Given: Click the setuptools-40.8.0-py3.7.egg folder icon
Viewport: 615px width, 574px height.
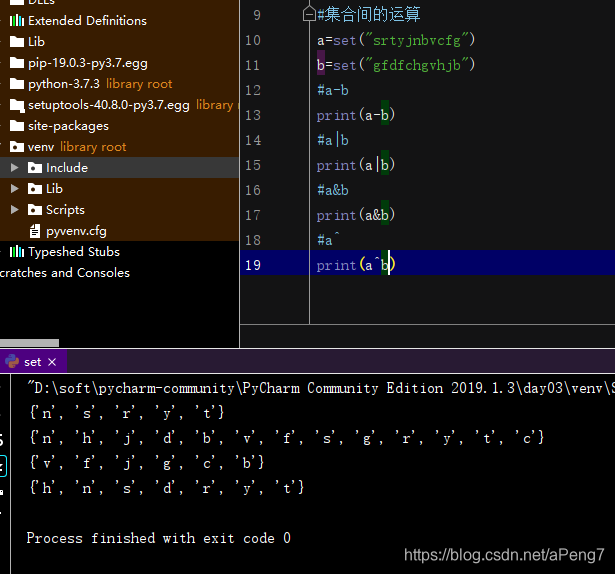Looking at the screenshot, I should (x=17, y=105).
